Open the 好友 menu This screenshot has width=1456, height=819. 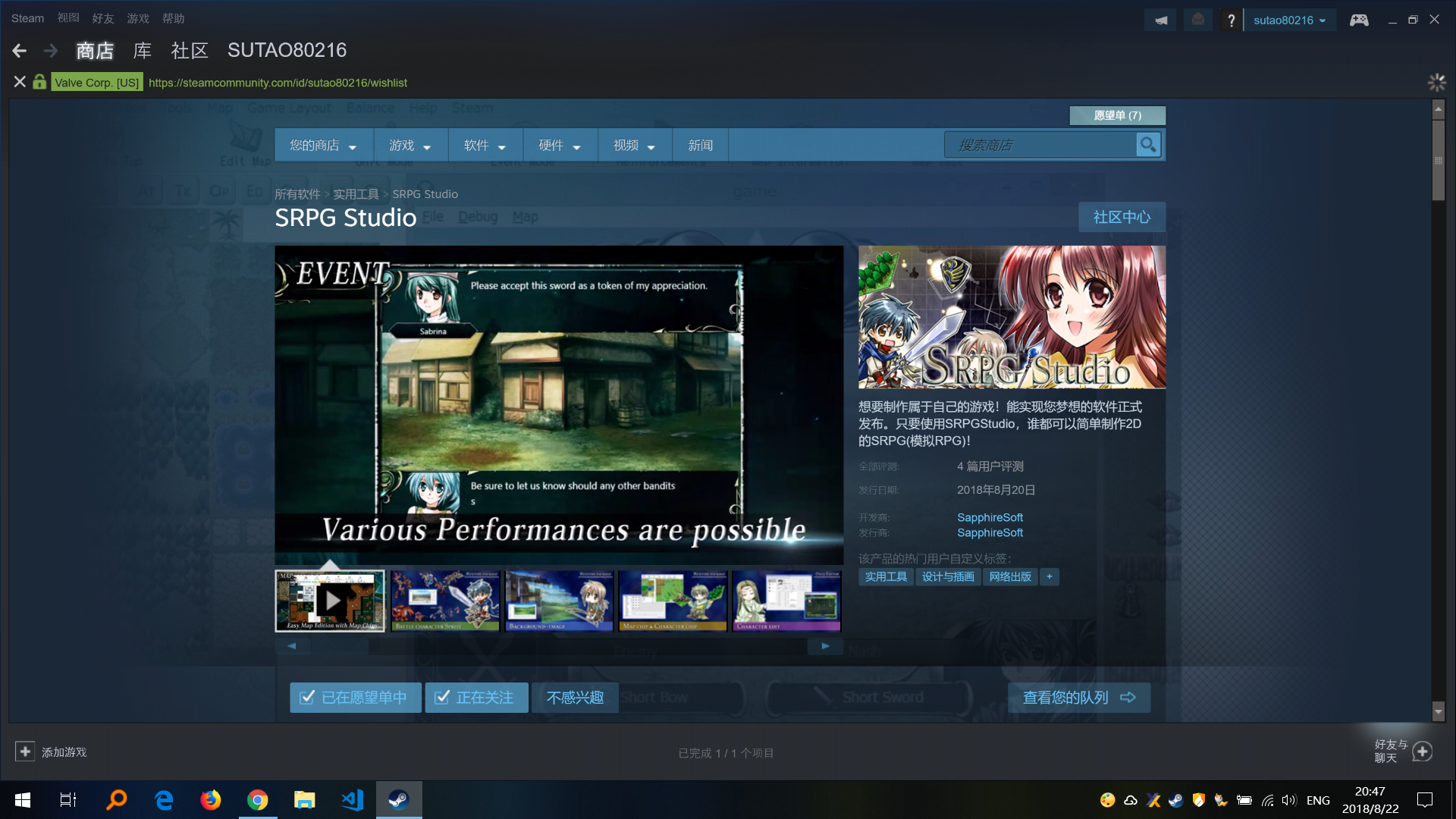pos(102,18)
